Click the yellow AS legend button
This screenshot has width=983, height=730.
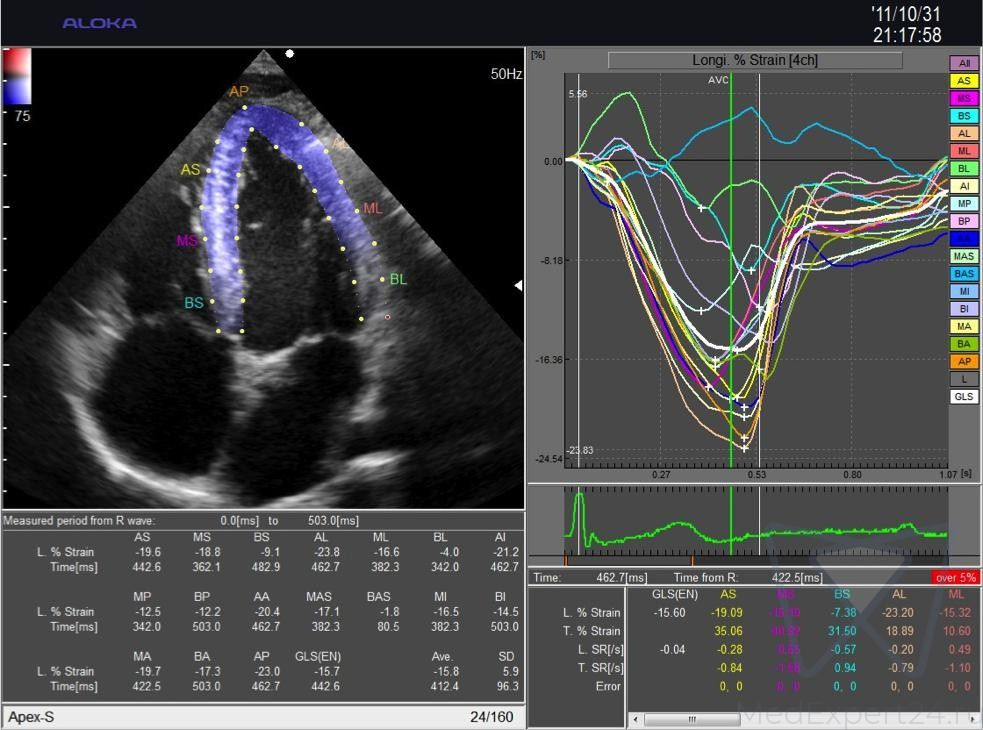[963, 81]
